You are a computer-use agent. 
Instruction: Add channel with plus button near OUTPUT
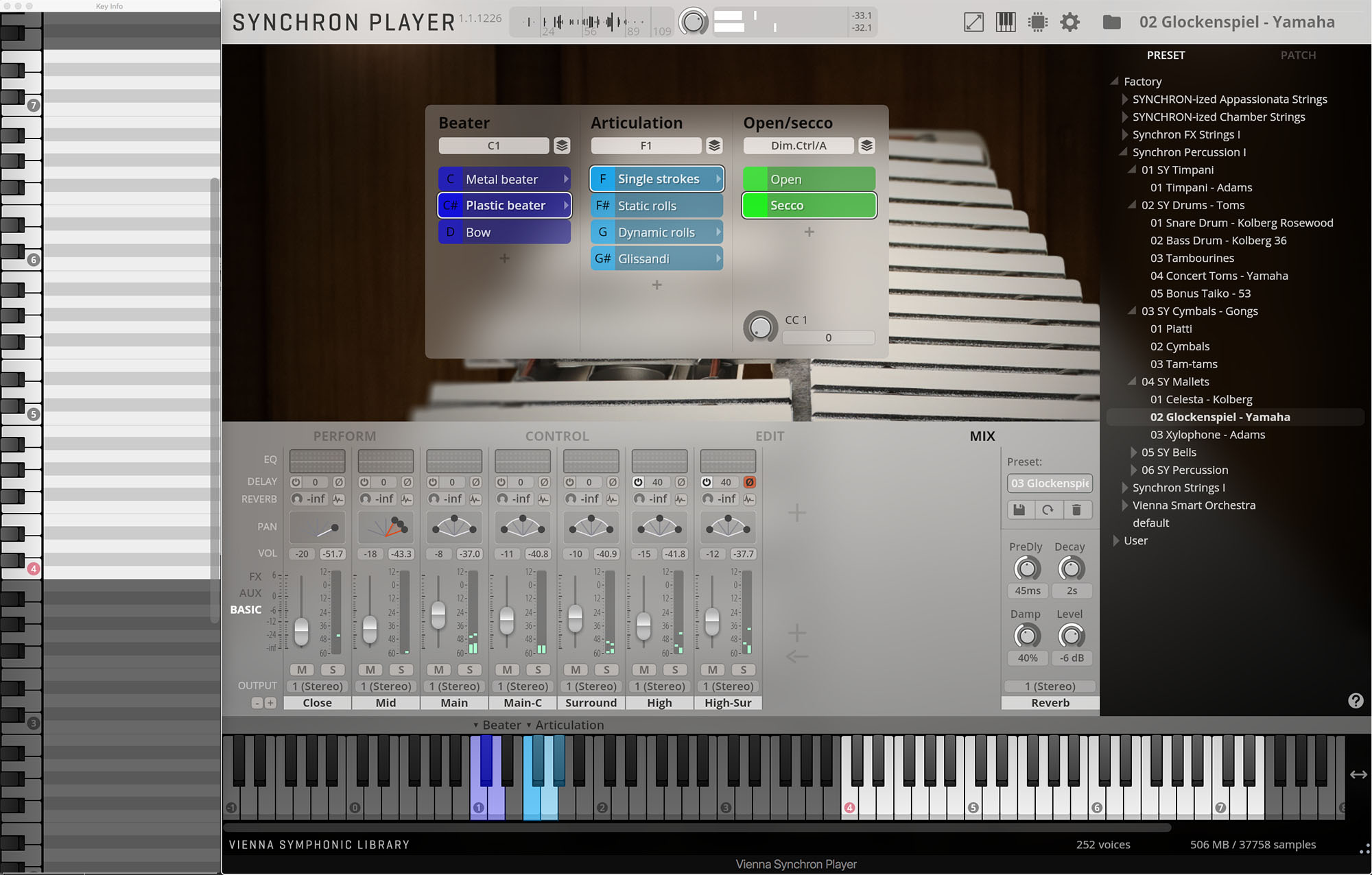270,703
